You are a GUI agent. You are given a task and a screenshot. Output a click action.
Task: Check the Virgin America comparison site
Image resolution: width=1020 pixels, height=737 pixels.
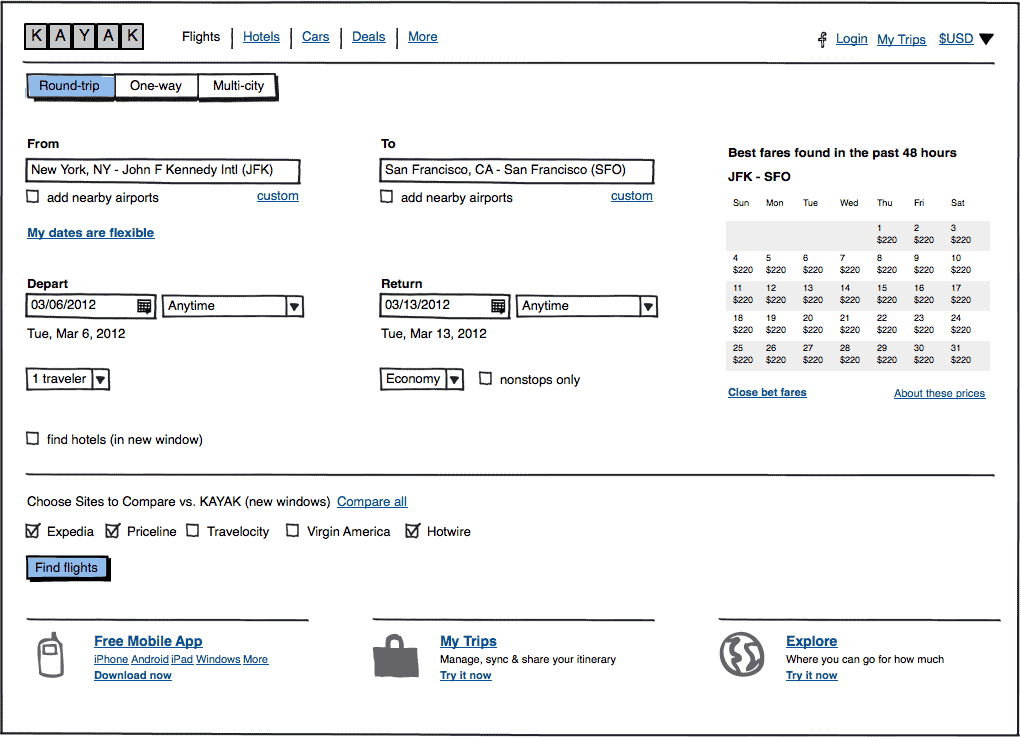tap(293, 531)
